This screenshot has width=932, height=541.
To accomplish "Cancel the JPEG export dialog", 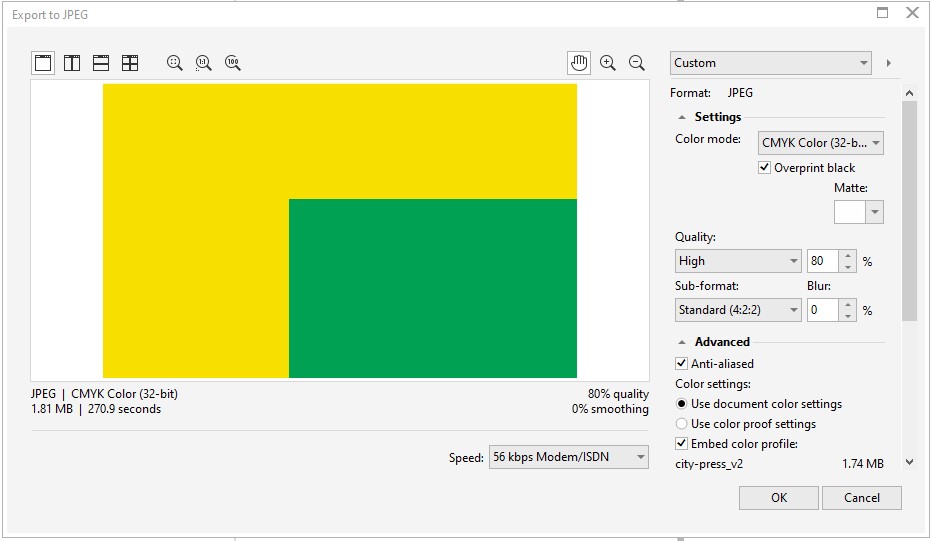I will [861, 498].
